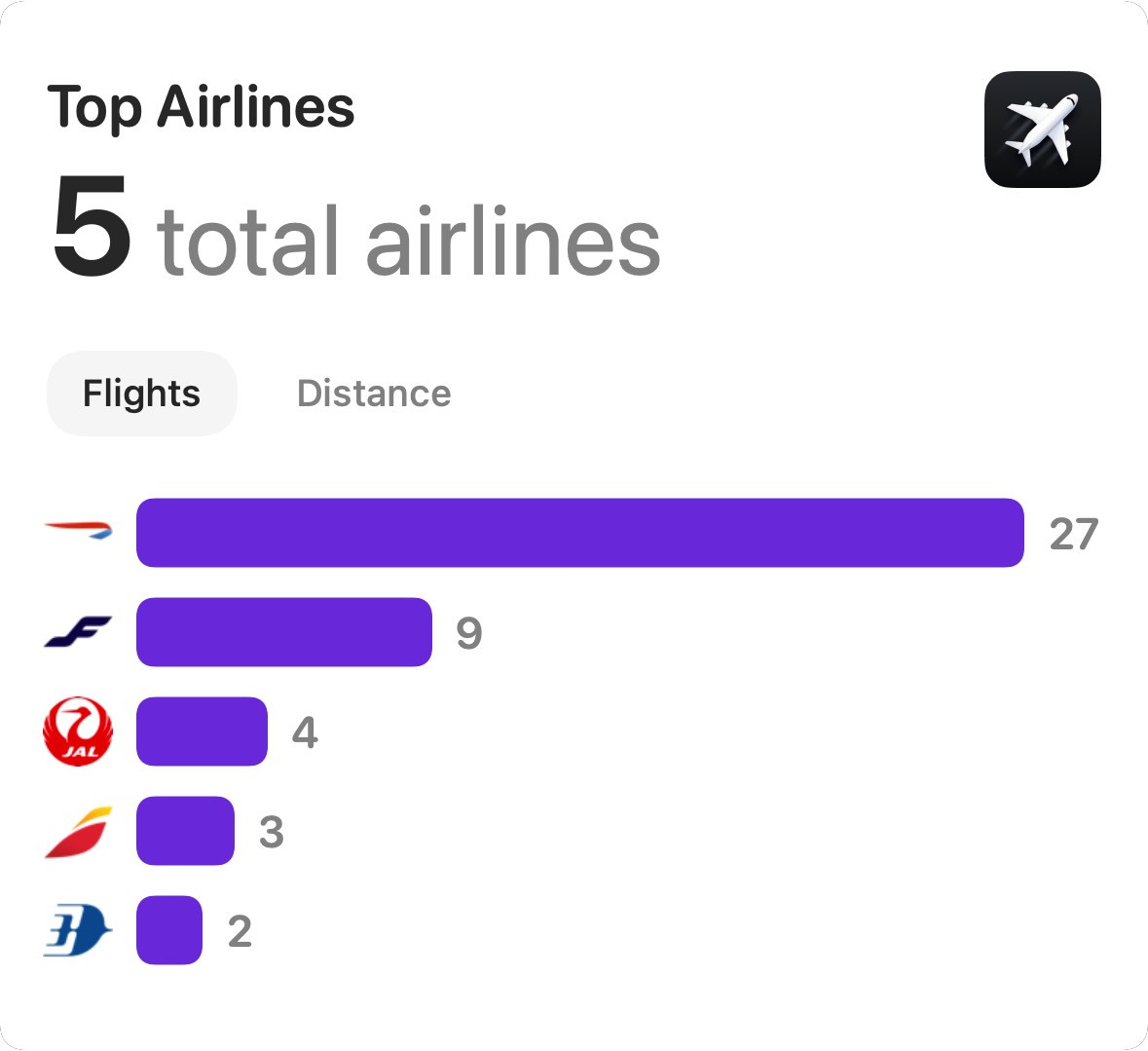The width and height of the screenshot is (1148, 1051).
Task: Click the flight count label 3
Action: (x=272, y=832)
